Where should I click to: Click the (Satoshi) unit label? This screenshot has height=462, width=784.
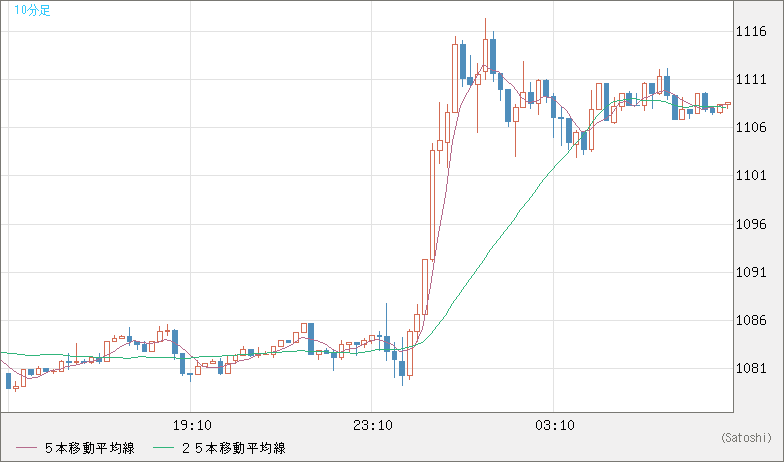coord(746,438)
